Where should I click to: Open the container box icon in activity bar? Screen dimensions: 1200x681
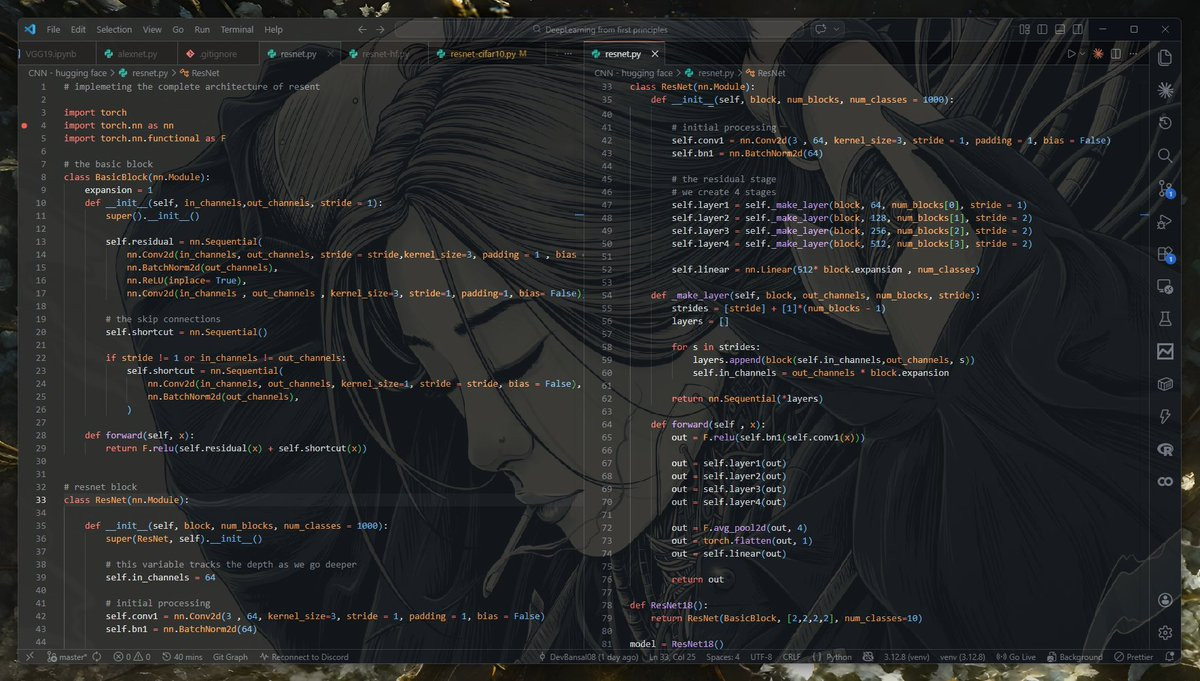coord(1164,384)
